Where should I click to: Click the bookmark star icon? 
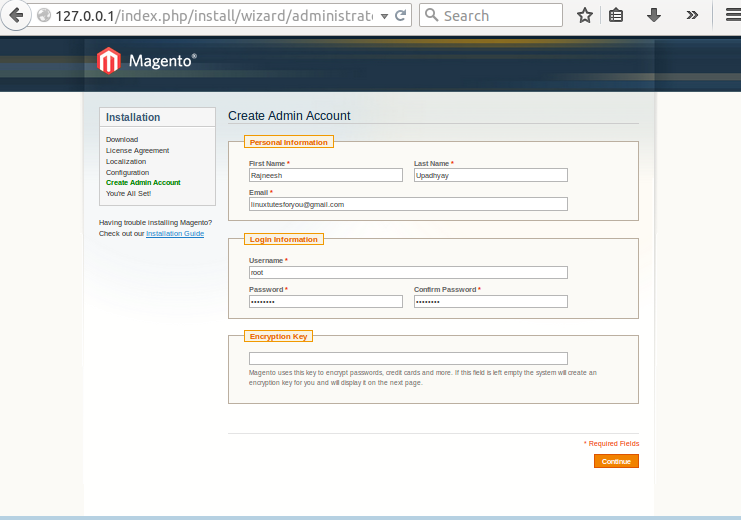(x=585, y=16)
